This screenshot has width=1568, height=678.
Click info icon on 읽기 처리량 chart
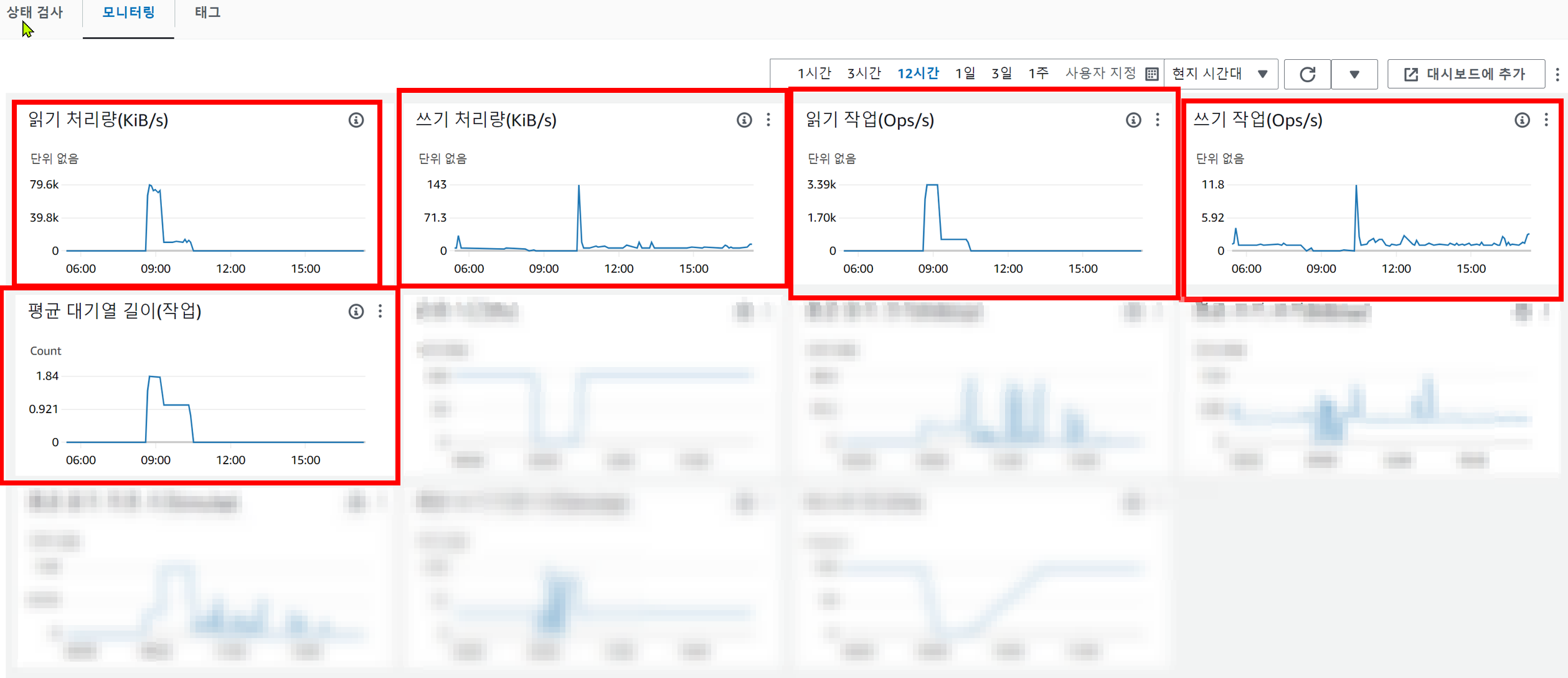(x=356, y=120)
